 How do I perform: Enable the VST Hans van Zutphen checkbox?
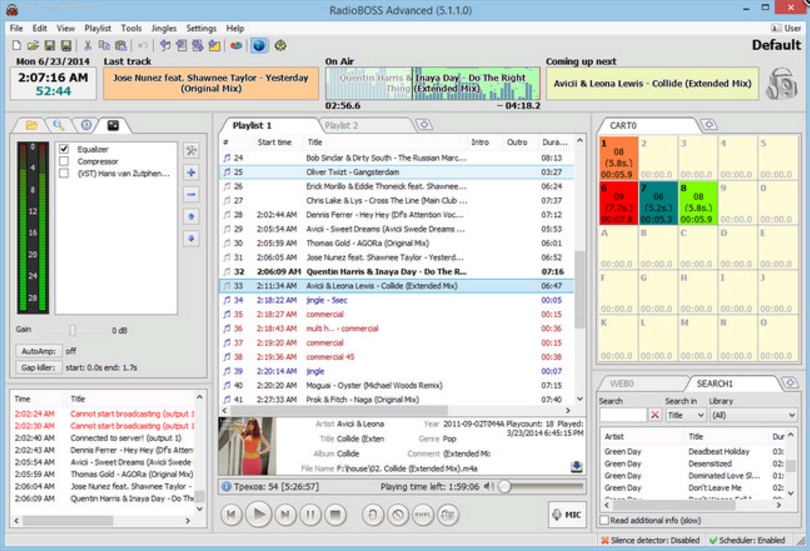(x=64, y=174)
